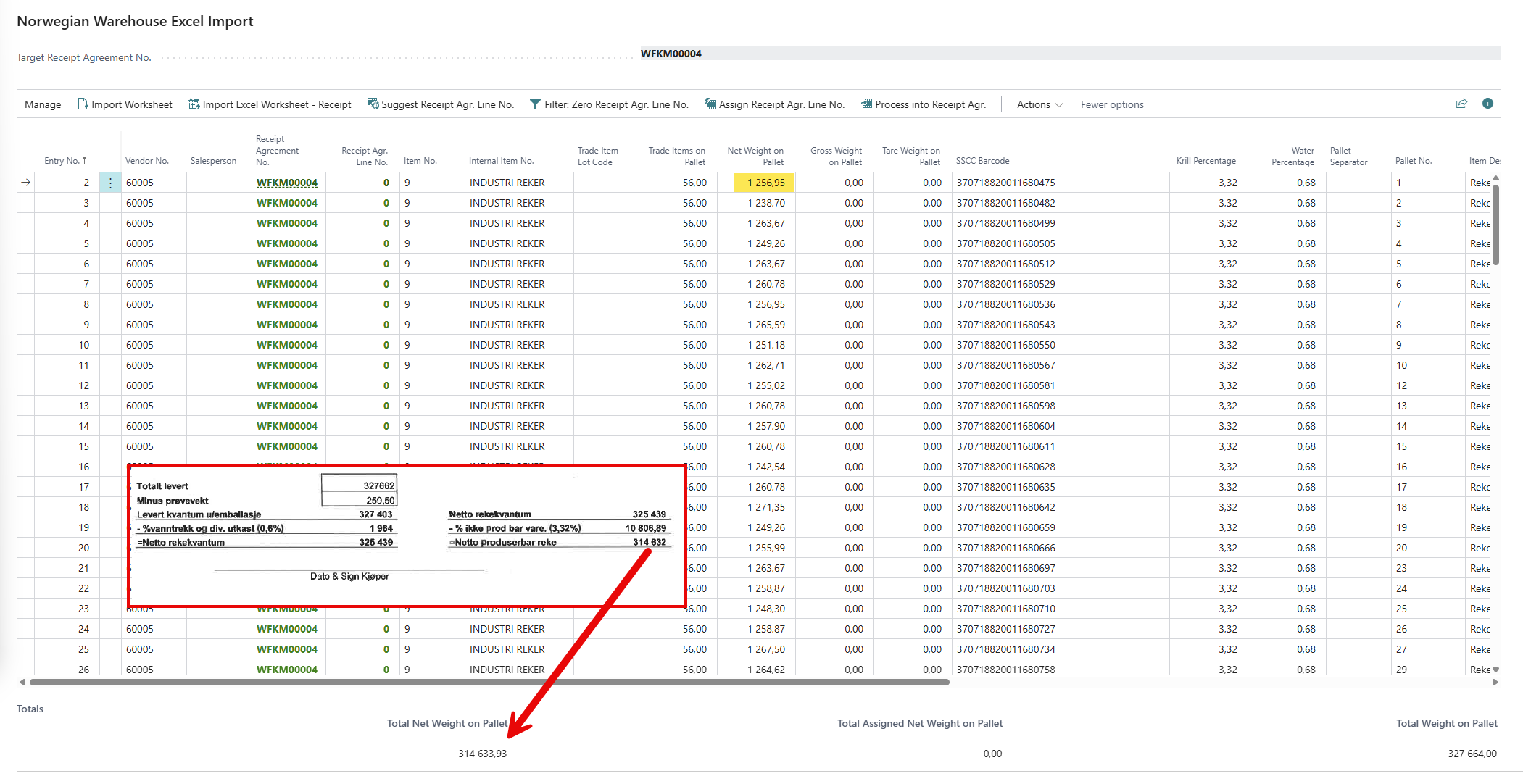Image resolution: width=1523 pixels, height=784 pixels.
Task: Click the share icon at top right
Action: coord(1461,104)
